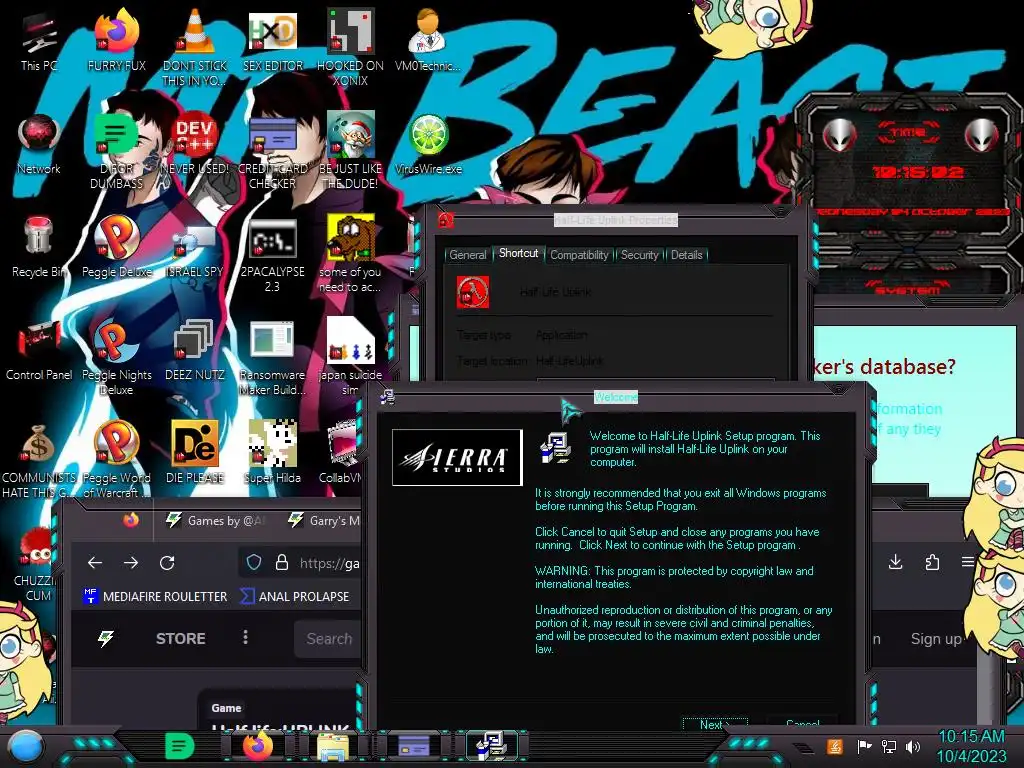Open the MEDIAFIRE ROULETTER bookmark

click(155, 596)
